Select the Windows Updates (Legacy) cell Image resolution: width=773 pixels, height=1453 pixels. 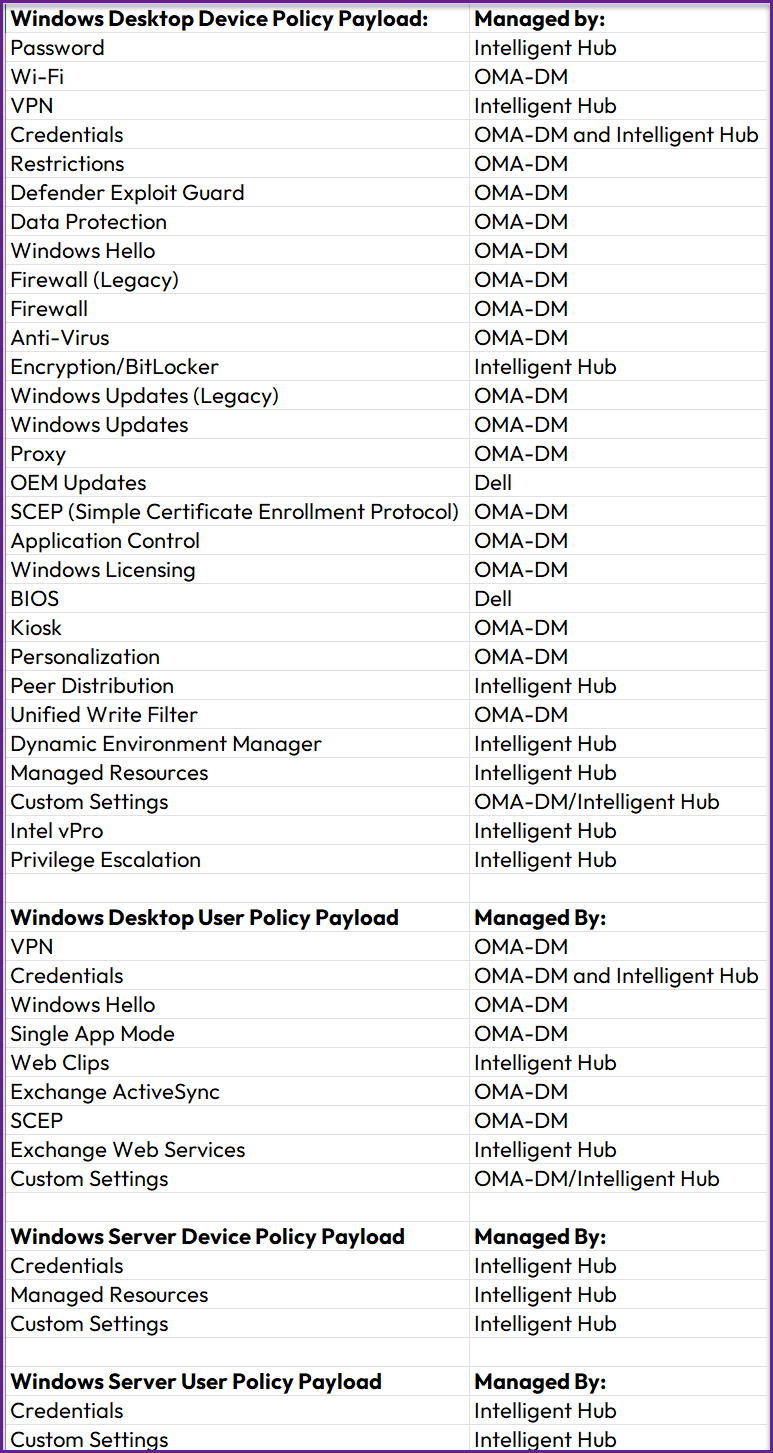(144, 396)
